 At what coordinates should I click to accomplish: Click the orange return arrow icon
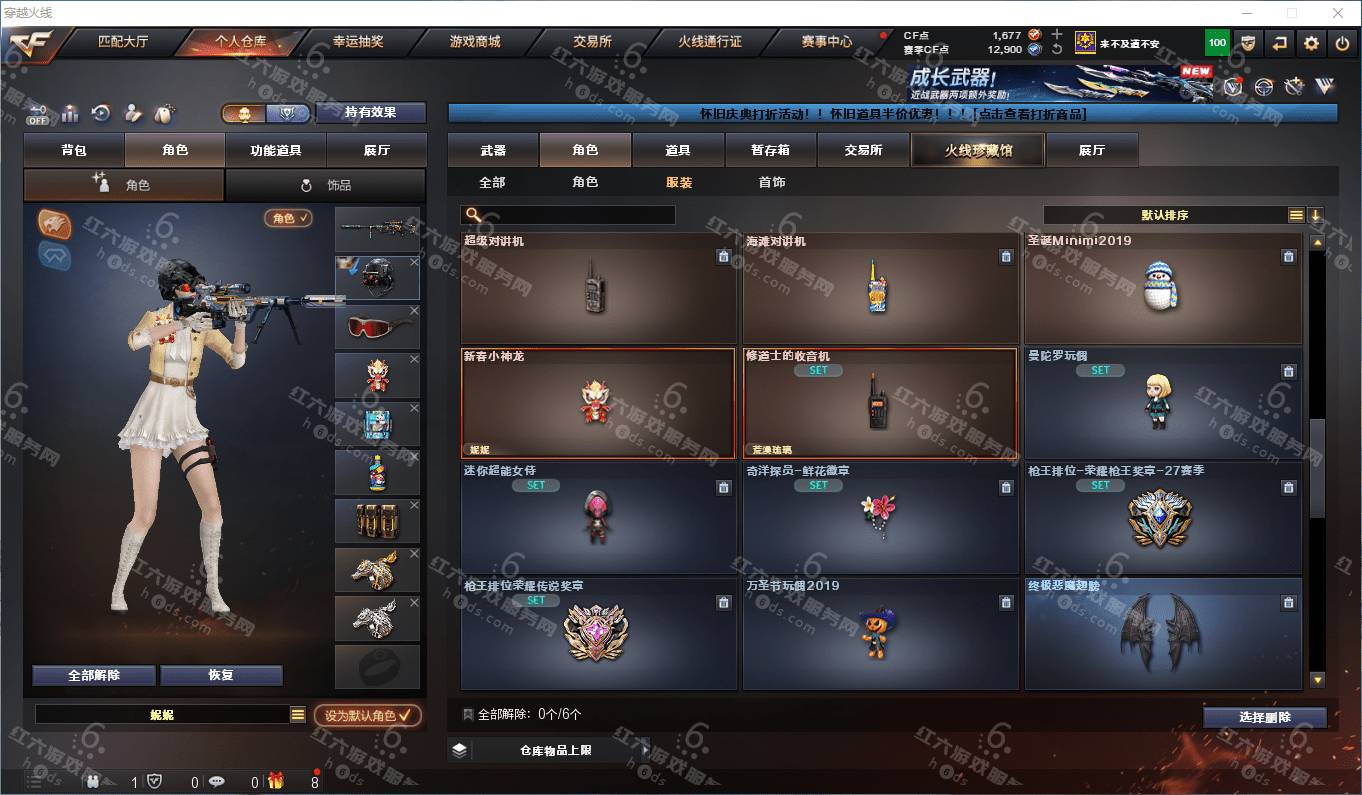[1279, 43]
